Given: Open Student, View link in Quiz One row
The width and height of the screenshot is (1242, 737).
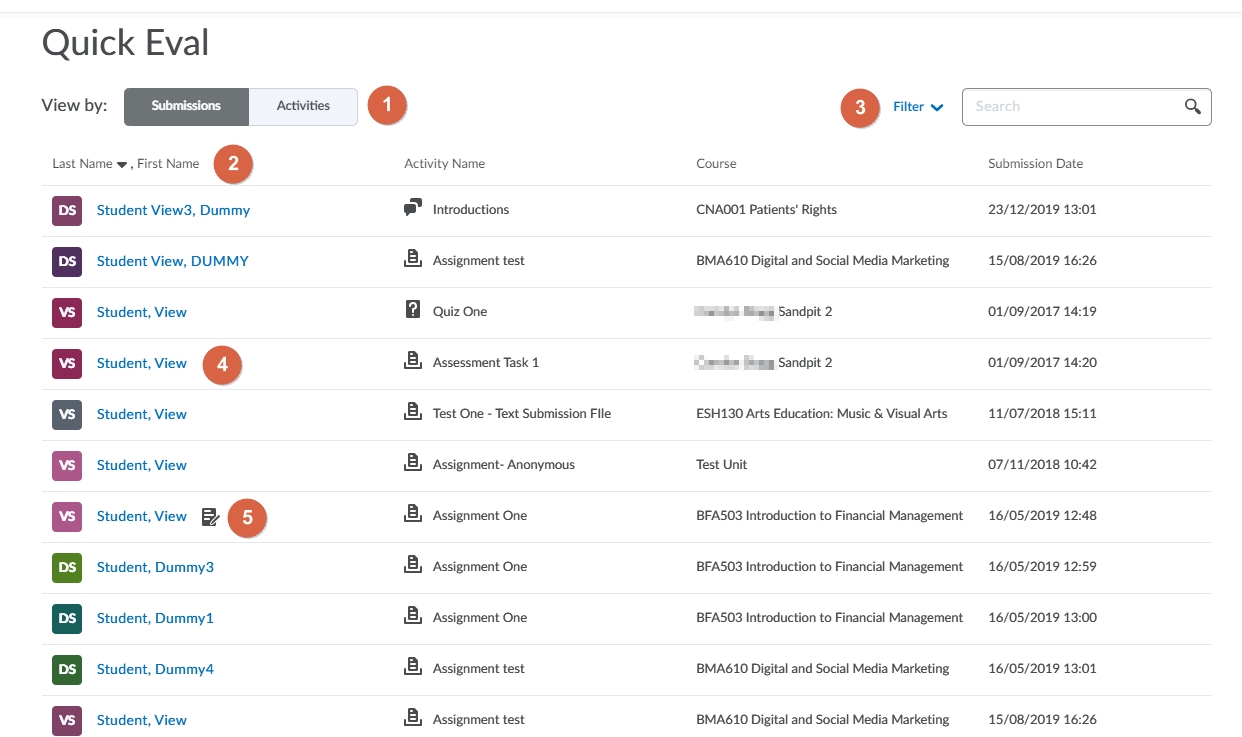Looking at the screenshot, I should [141, 312].
